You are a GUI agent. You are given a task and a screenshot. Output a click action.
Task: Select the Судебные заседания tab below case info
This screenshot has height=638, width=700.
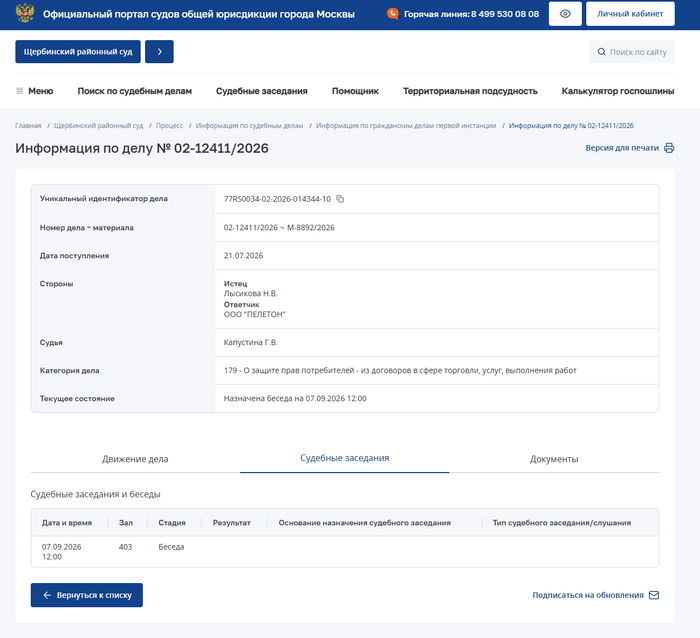pyautogui.click(x=345, y=458)
